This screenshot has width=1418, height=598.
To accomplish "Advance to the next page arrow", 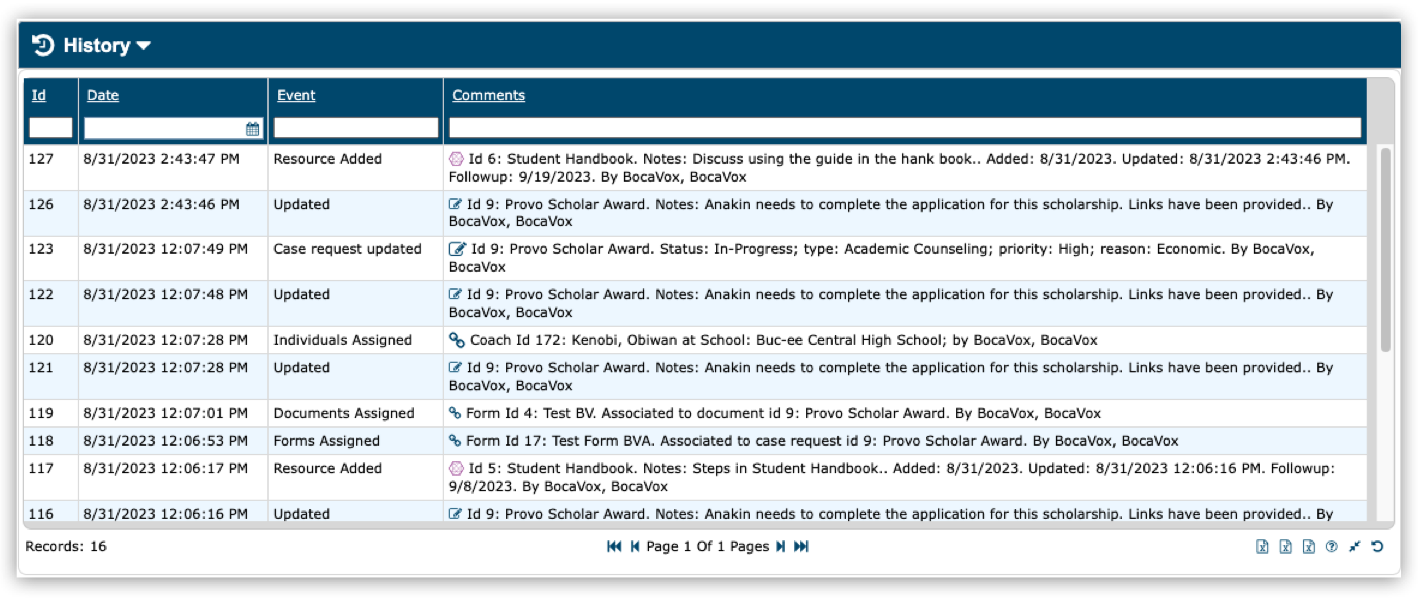I will (781, 546).
